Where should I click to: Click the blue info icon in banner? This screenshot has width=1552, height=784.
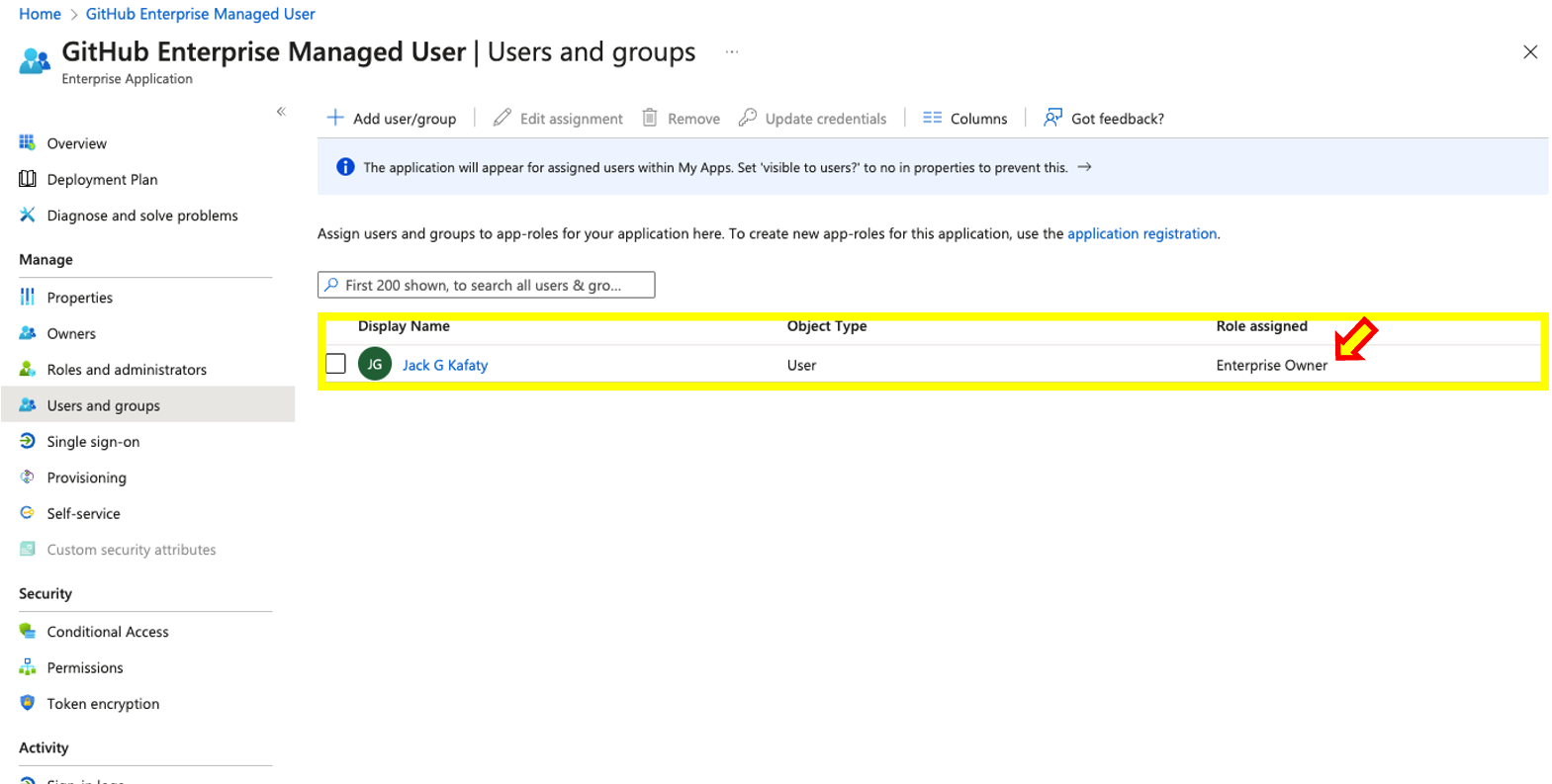[345, 167]
